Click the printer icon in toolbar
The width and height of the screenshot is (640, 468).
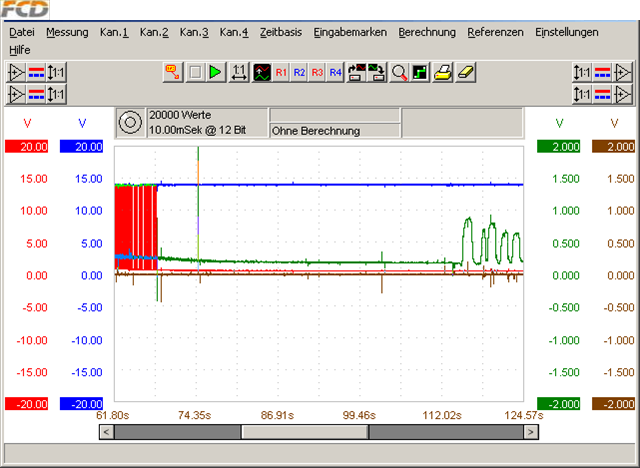coord(443,73)
